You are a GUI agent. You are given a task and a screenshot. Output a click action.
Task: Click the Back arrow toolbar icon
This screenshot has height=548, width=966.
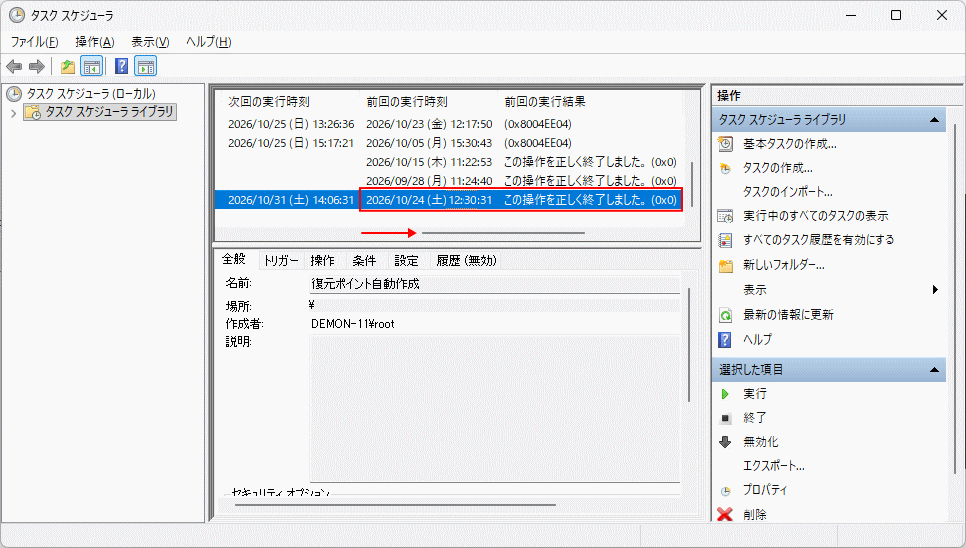point(14,66)
